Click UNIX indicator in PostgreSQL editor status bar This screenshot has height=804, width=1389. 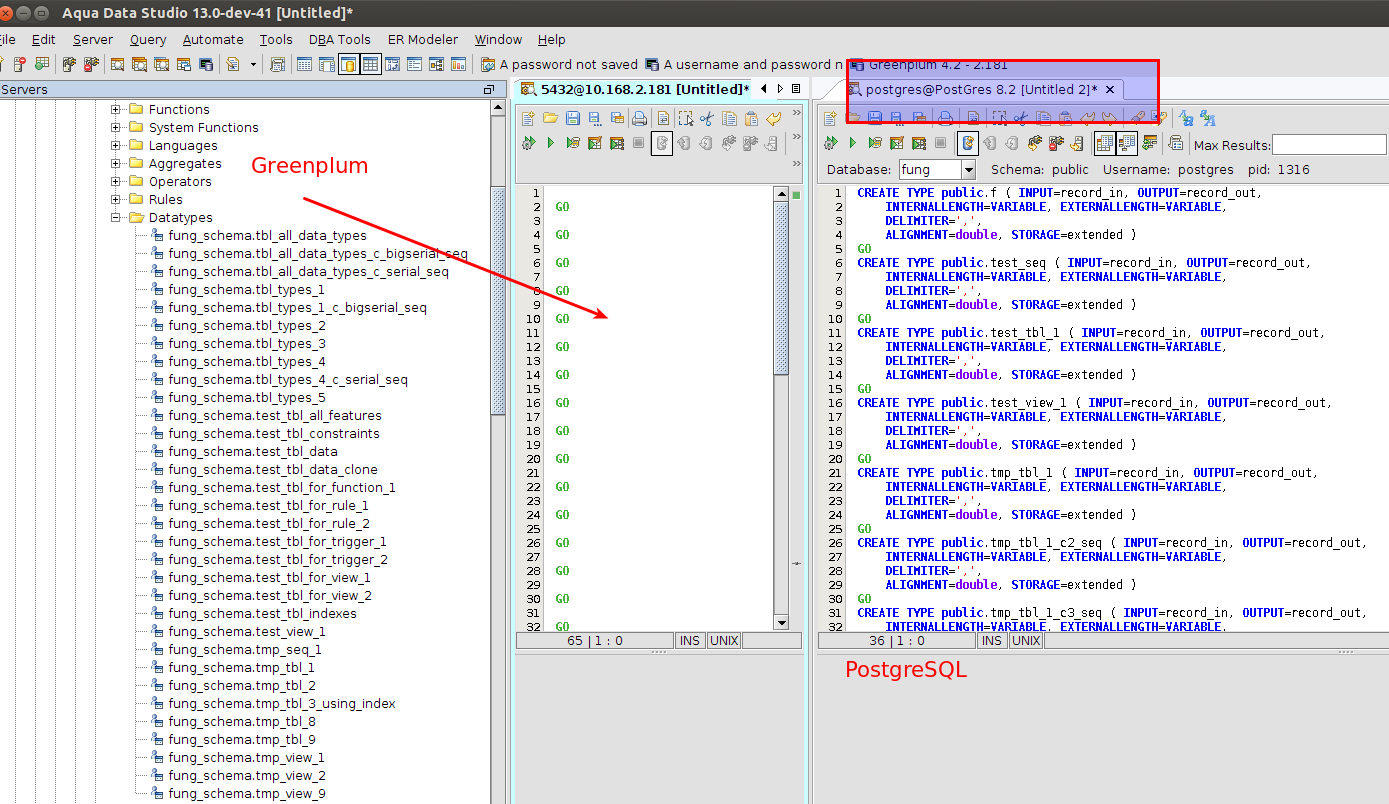tap(1025, 640)
